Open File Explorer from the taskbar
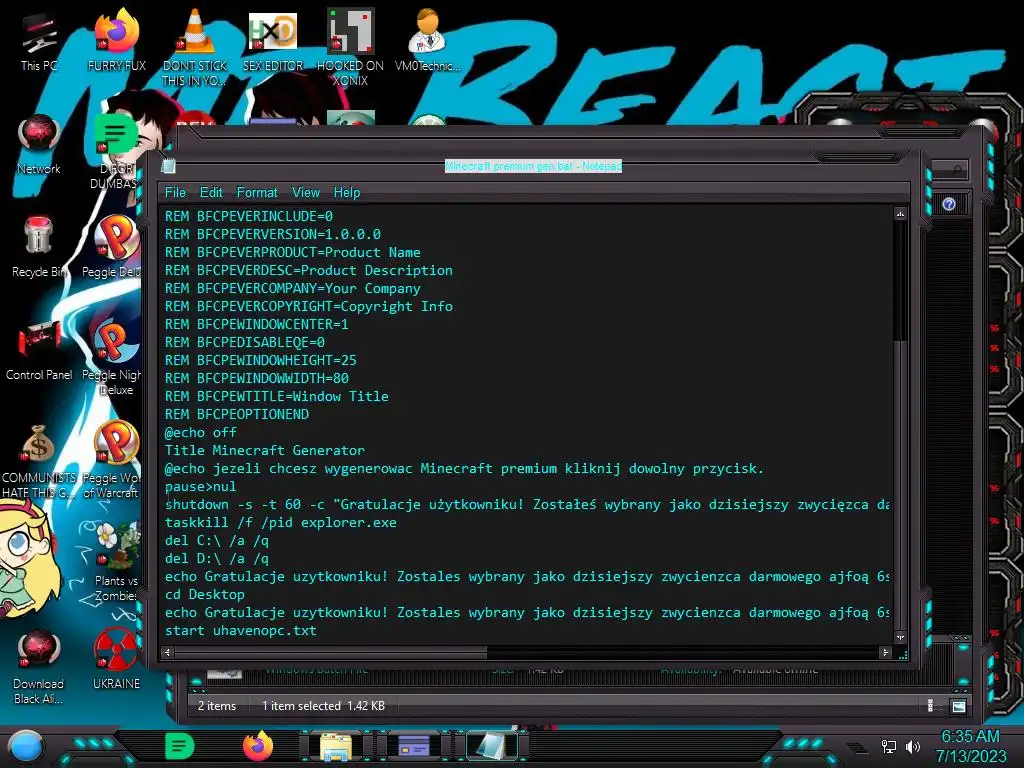Image resolution: width=1024 pixels, height=768 pixels. pyautogui.click(x=336, y=746)
